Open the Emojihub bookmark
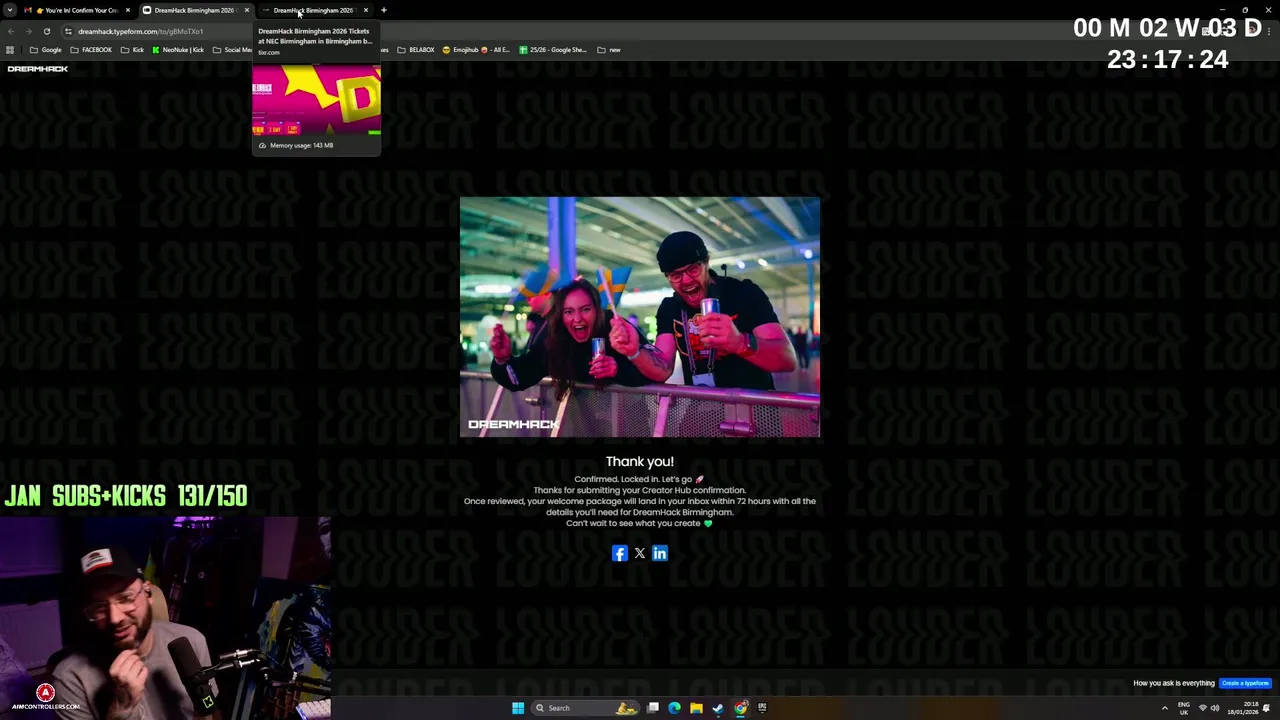This screenshot has height=720, width=1280. pos(476,50)
